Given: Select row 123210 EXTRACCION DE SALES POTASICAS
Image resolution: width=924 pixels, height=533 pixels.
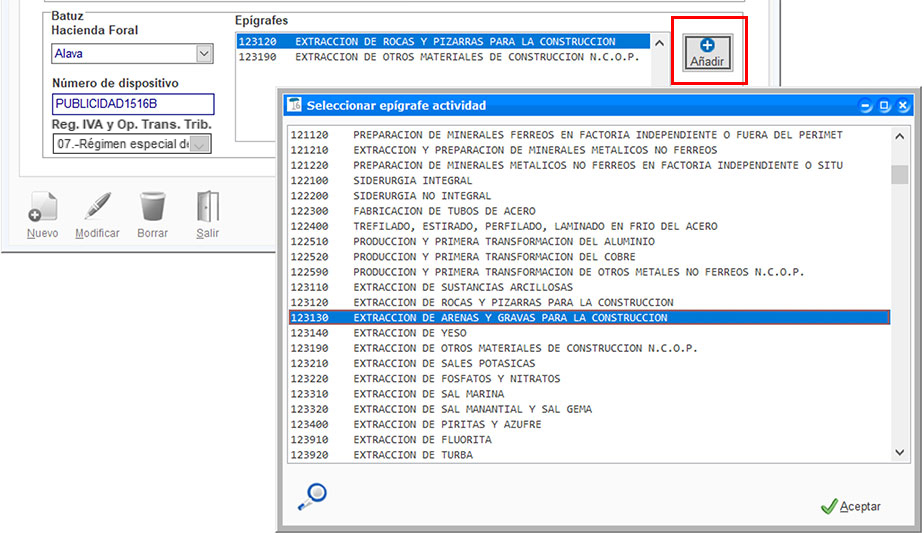Looking at the screenshot, I should click(589, 364).
